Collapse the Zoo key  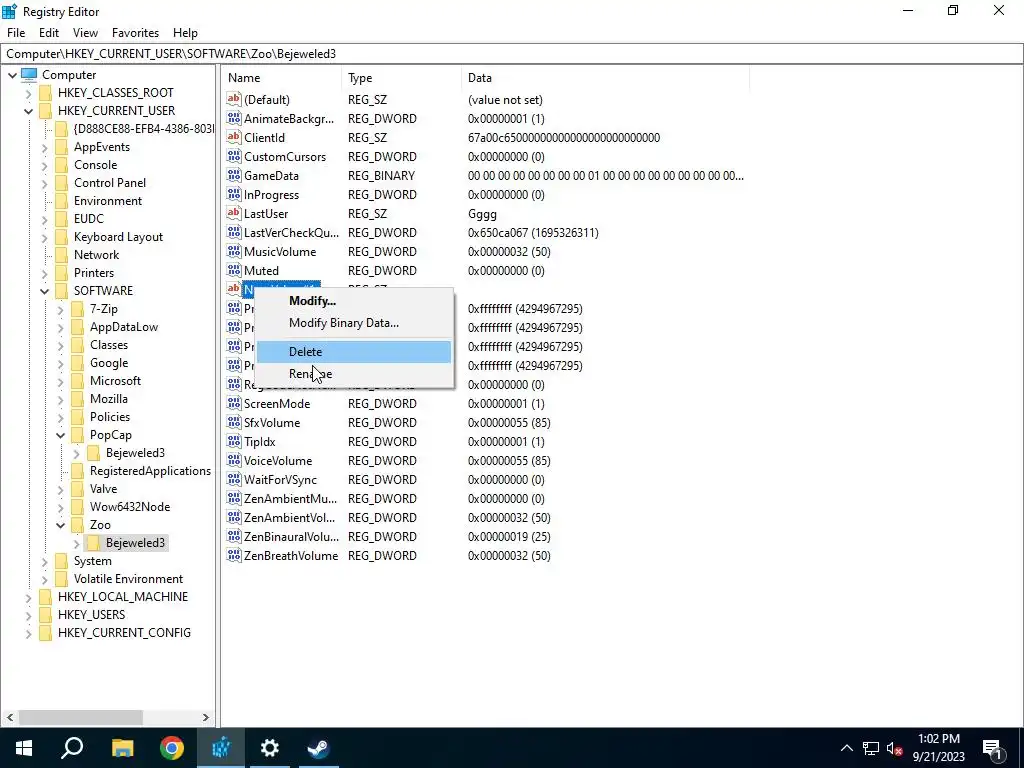[x=61, y=525]
